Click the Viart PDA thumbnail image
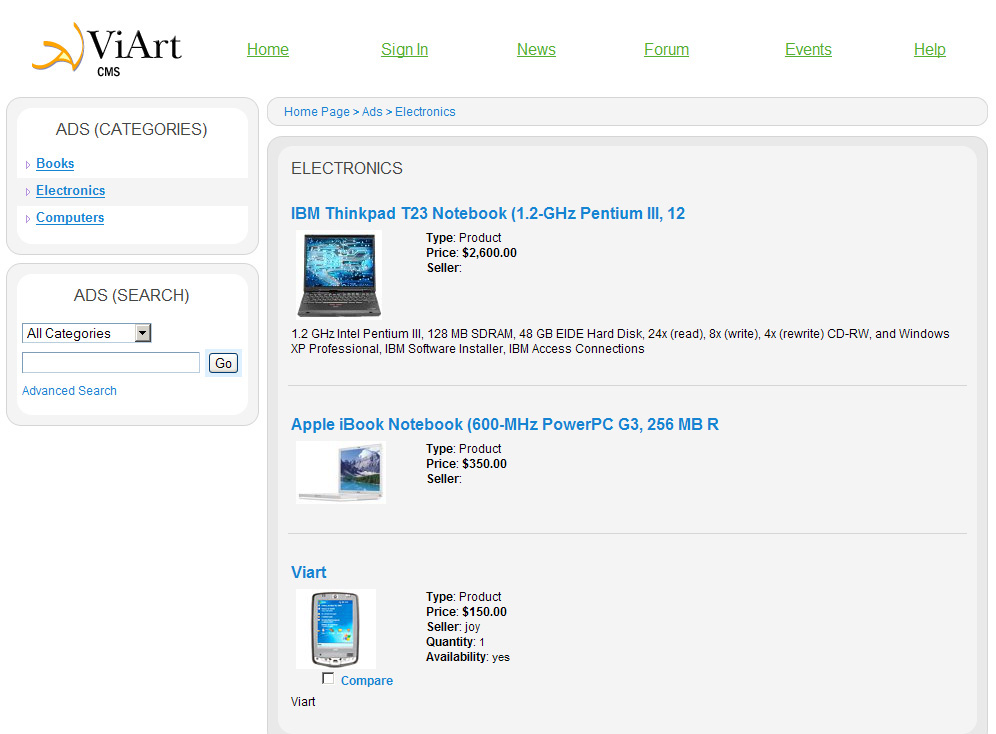 click(x=336, y=629)
